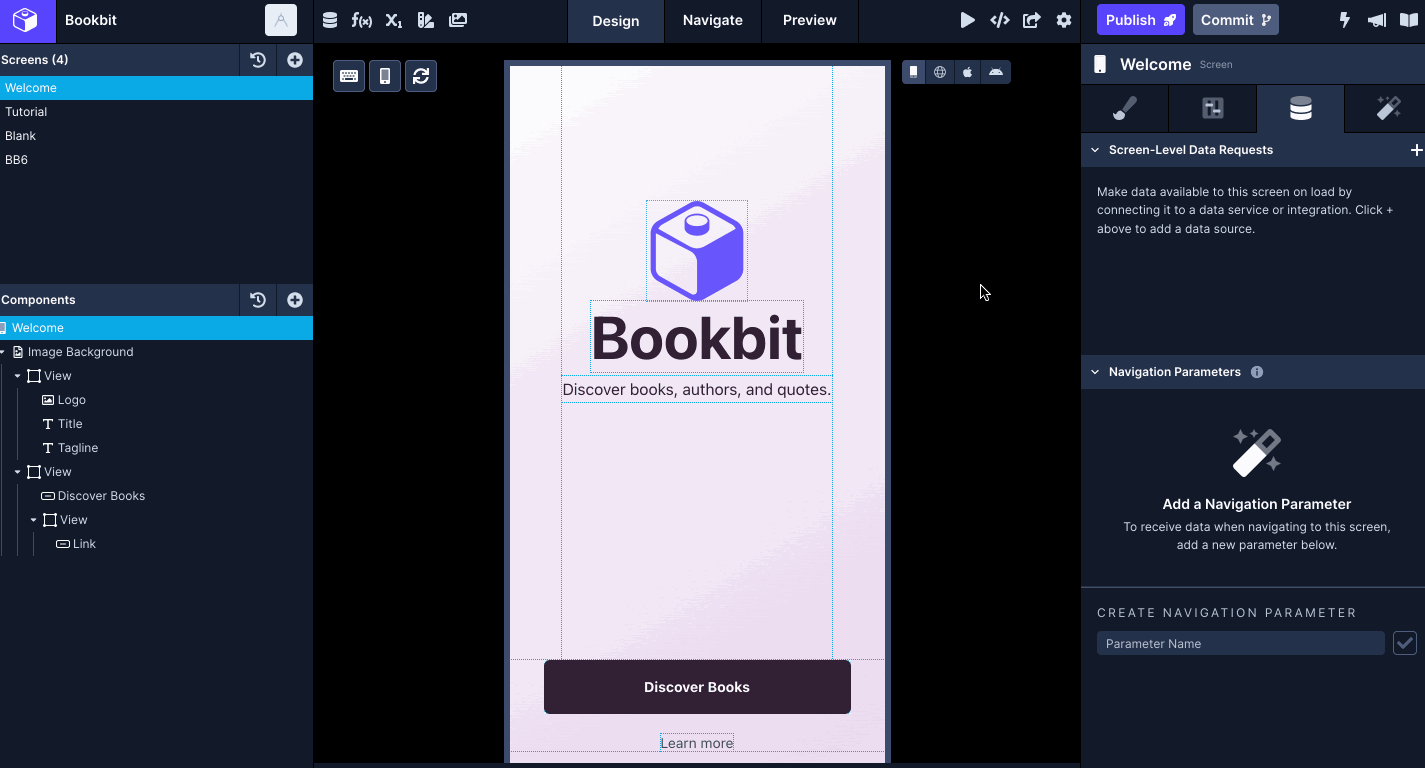Open project settings gear icon
The image size is (1425, 768).
[x=1064, y=20]
